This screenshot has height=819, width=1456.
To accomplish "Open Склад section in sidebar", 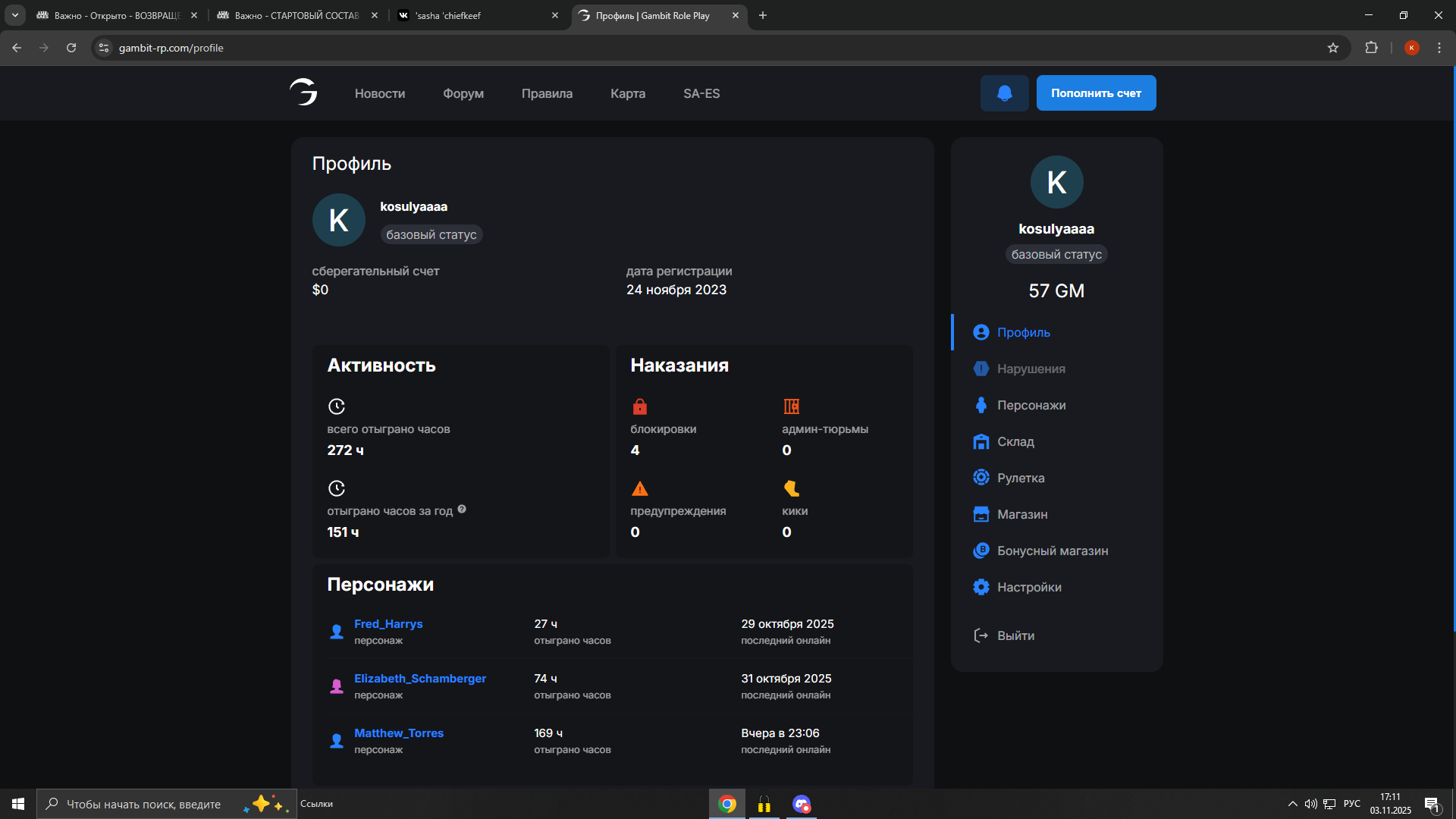I will click(1015, 441).
